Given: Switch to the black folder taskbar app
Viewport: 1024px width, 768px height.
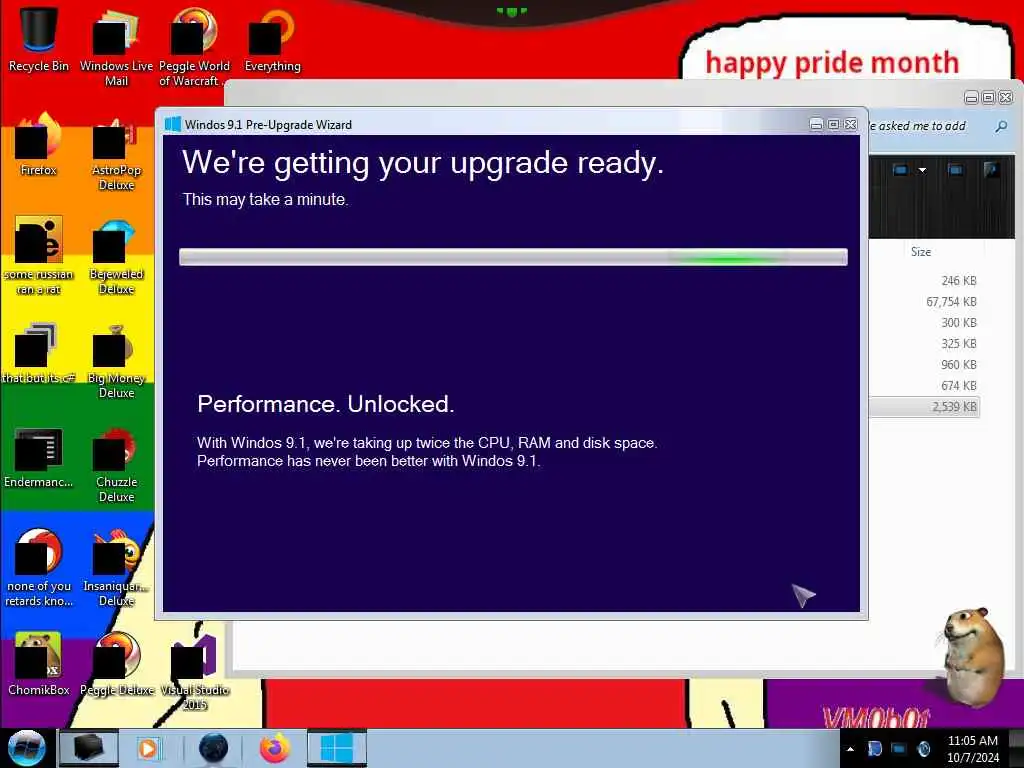Looking at the screenshot, I should [x=88, y=748].
